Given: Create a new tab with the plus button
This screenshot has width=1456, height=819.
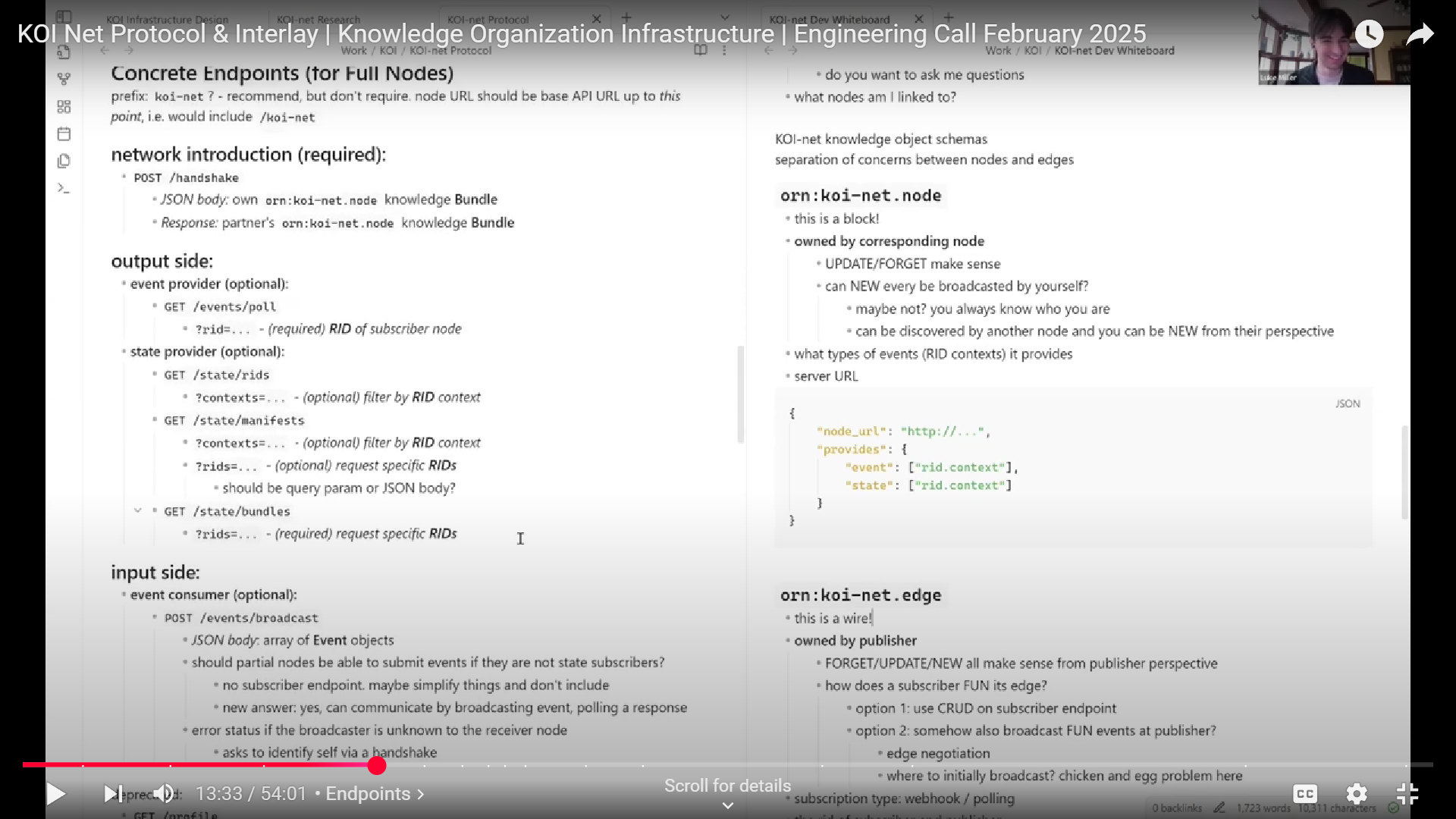Looking at the screenshot, I should click(626, 16).
